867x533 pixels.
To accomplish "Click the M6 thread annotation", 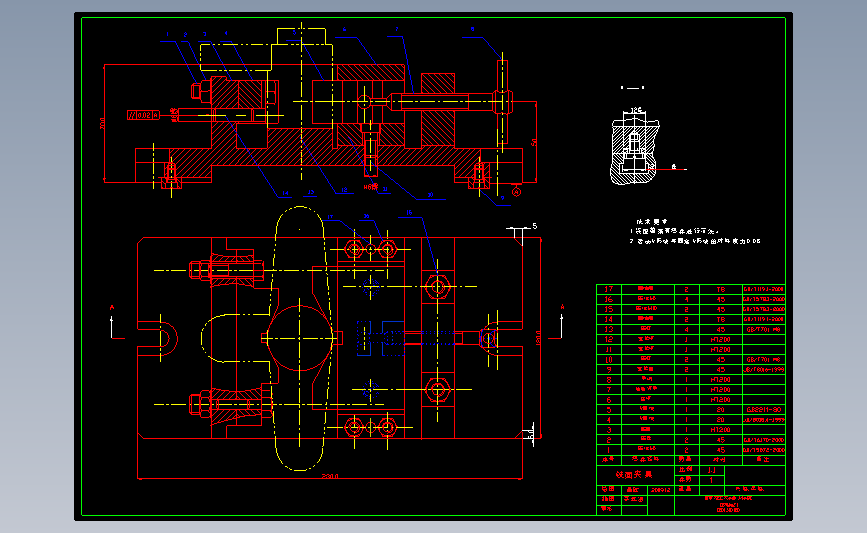I will pos(370,187).
